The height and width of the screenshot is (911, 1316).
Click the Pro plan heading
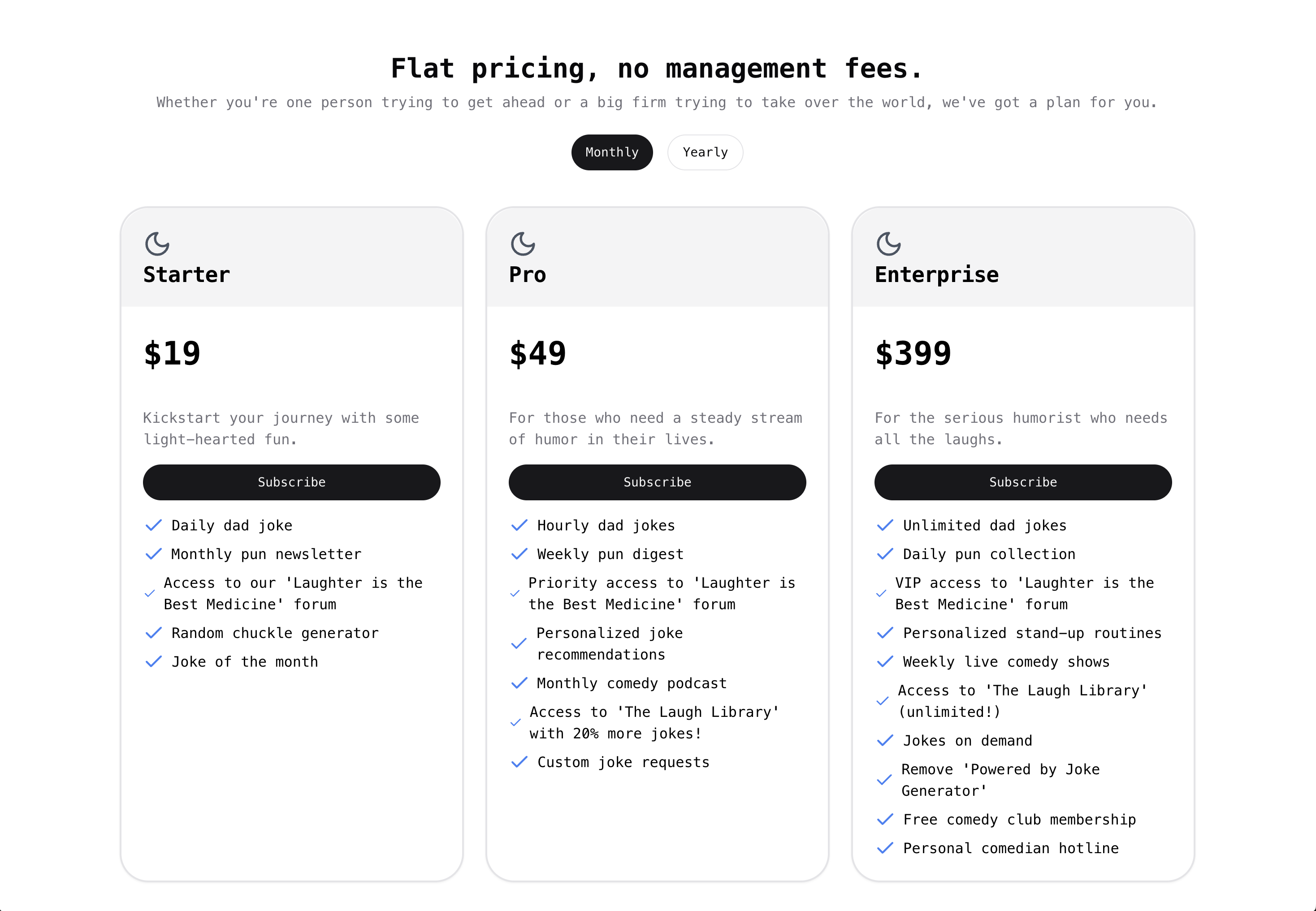tap(528, 274)
